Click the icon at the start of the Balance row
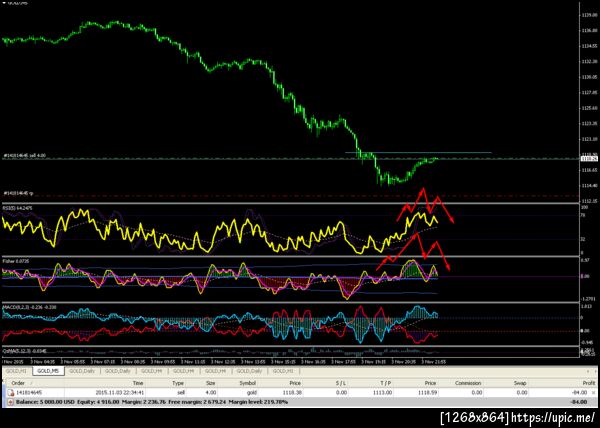 [x=10, y=402]
